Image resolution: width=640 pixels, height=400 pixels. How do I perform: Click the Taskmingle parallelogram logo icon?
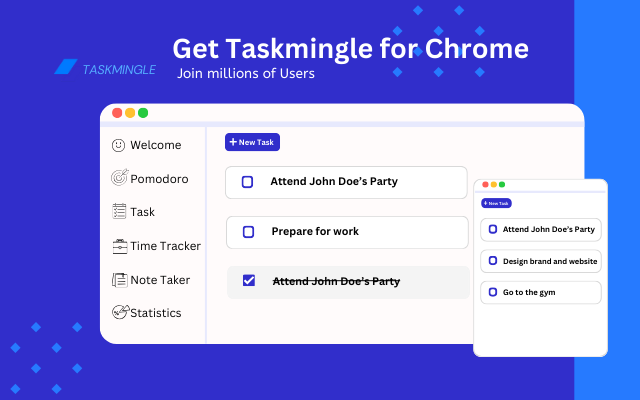tap(66, 67)
